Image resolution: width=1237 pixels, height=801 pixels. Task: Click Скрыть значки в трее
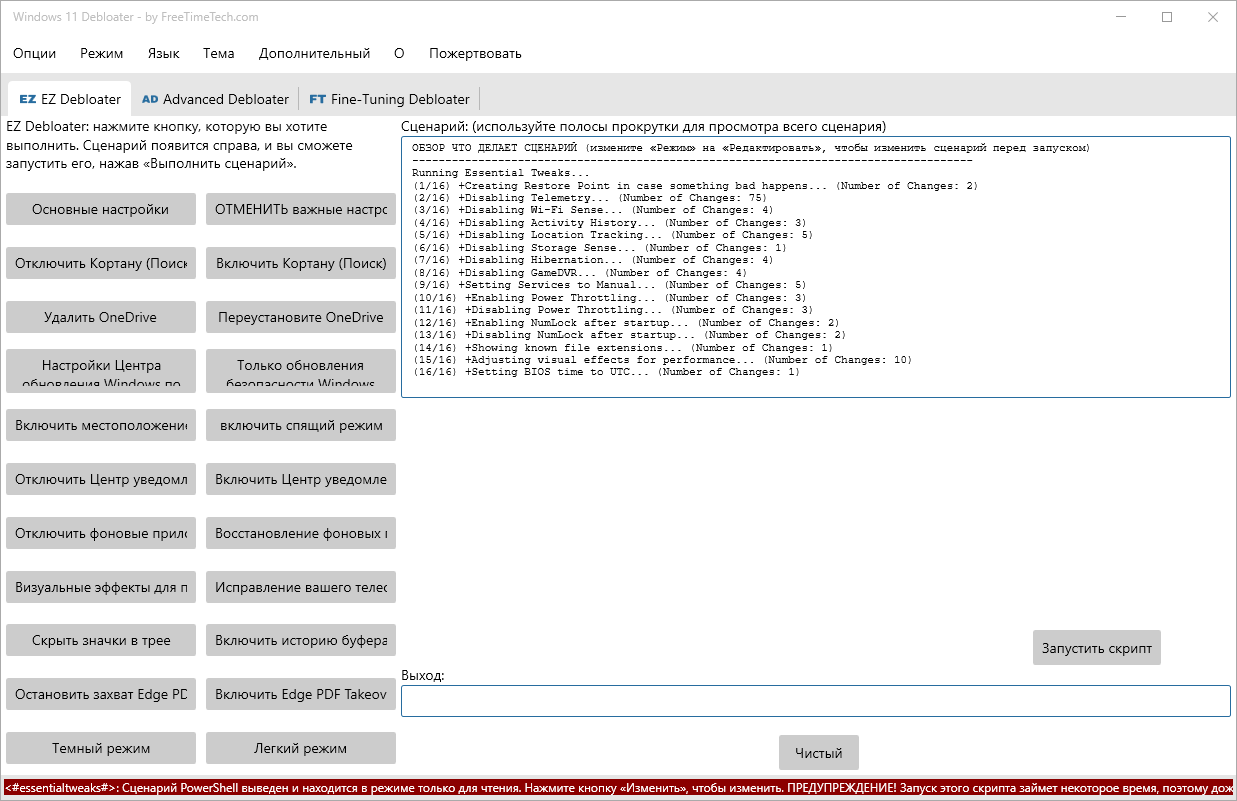[x=100, y=640]
